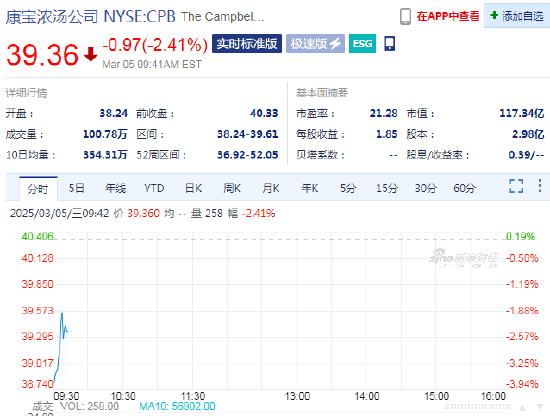Select the 月K chart tab
Image resolution: width=550 pixels, height=416 pixels.
pyautogui.click(x=271, y=188)
